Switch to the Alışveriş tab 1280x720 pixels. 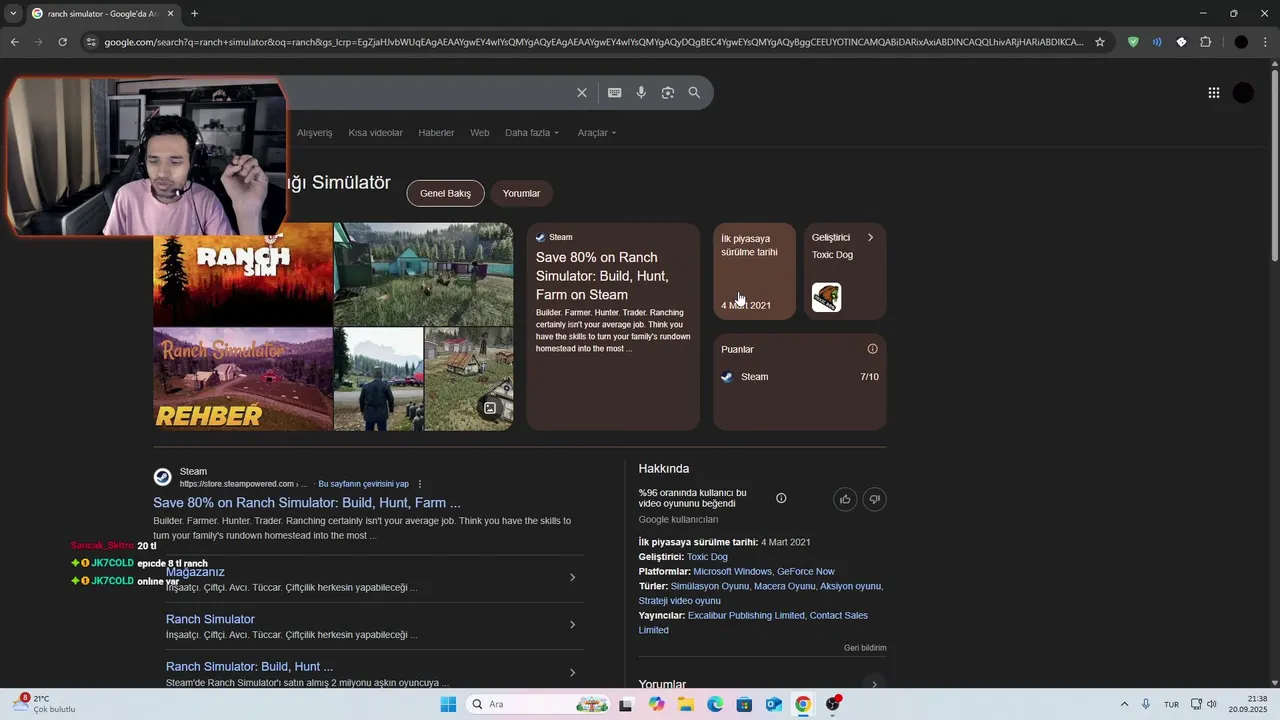[314, 132]
